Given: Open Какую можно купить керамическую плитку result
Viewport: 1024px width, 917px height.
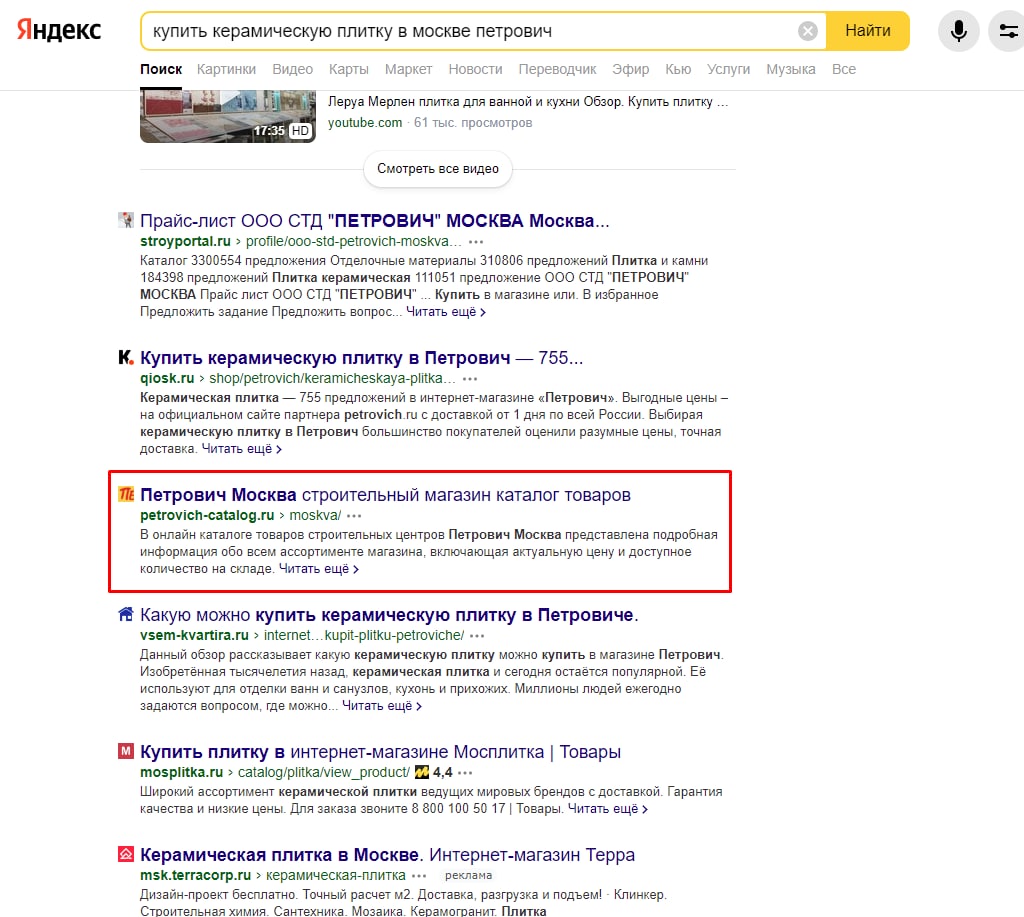Looking at the screenshot, I should point(389,615).
